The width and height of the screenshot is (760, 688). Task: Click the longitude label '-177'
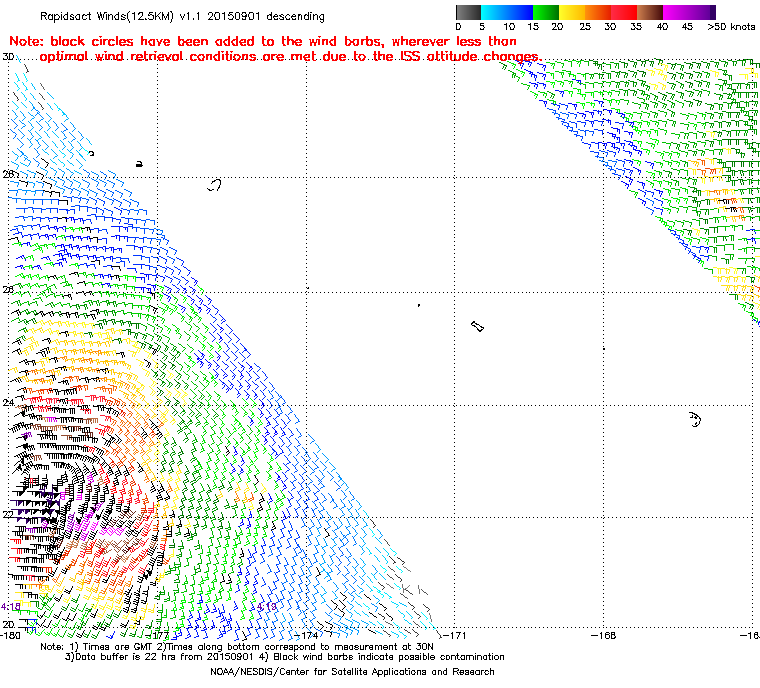pos(159,636)
